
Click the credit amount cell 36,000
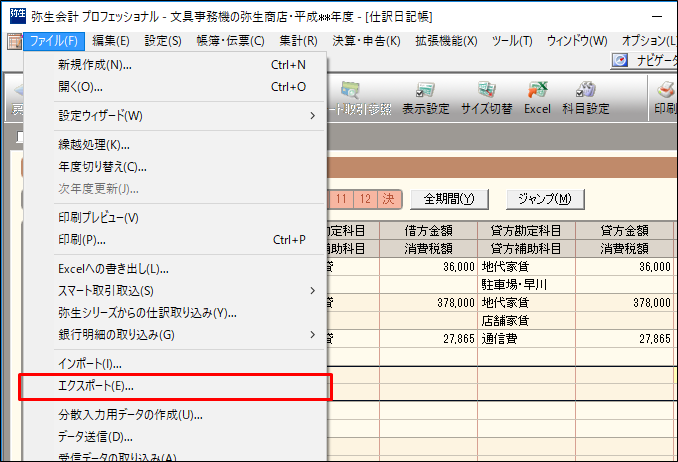coord(625,267)
